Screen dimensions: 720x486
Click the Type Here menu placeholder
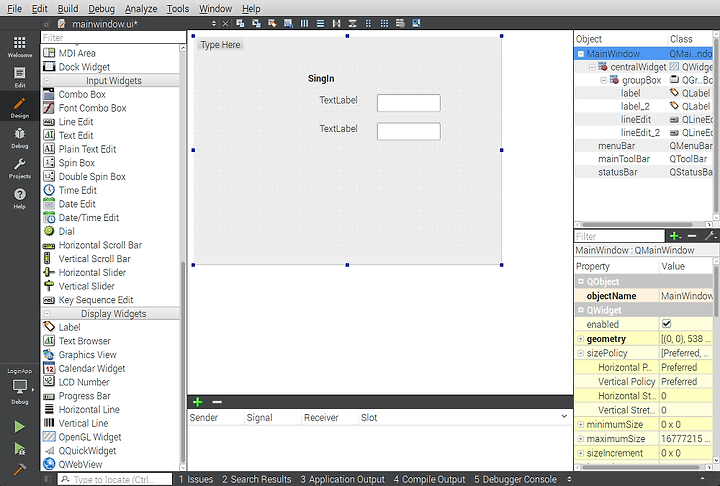tap(220, 45)
